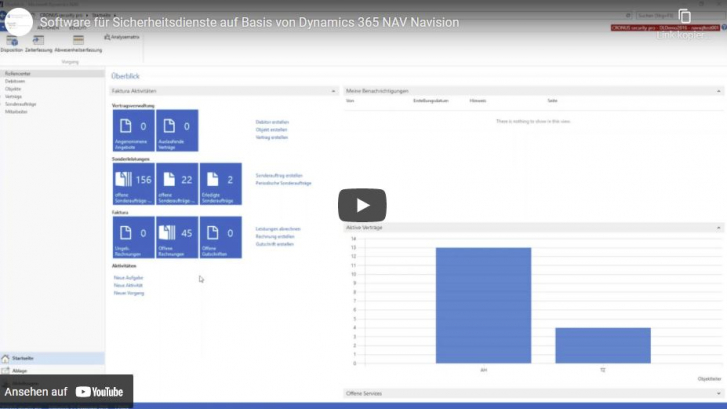The image size is (727, 409).
Task: Select Sonderaufträge in the navigation pane
Action: (x=20, y=104)
